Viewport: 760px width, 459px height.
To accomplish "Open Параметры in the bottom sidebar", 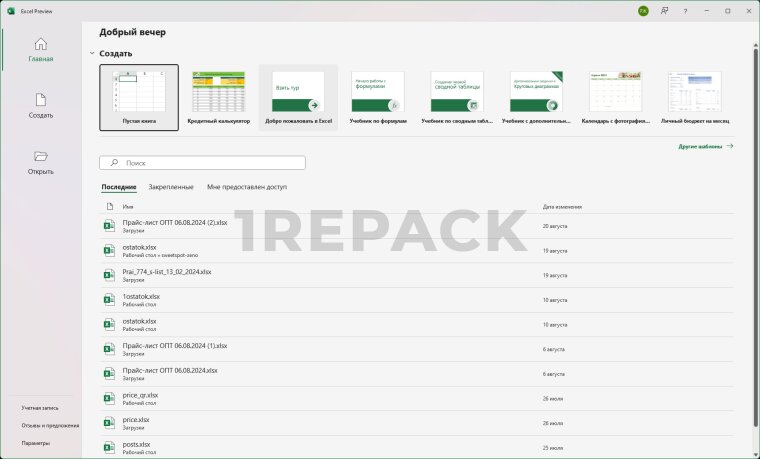I will (x=36, y=443).
